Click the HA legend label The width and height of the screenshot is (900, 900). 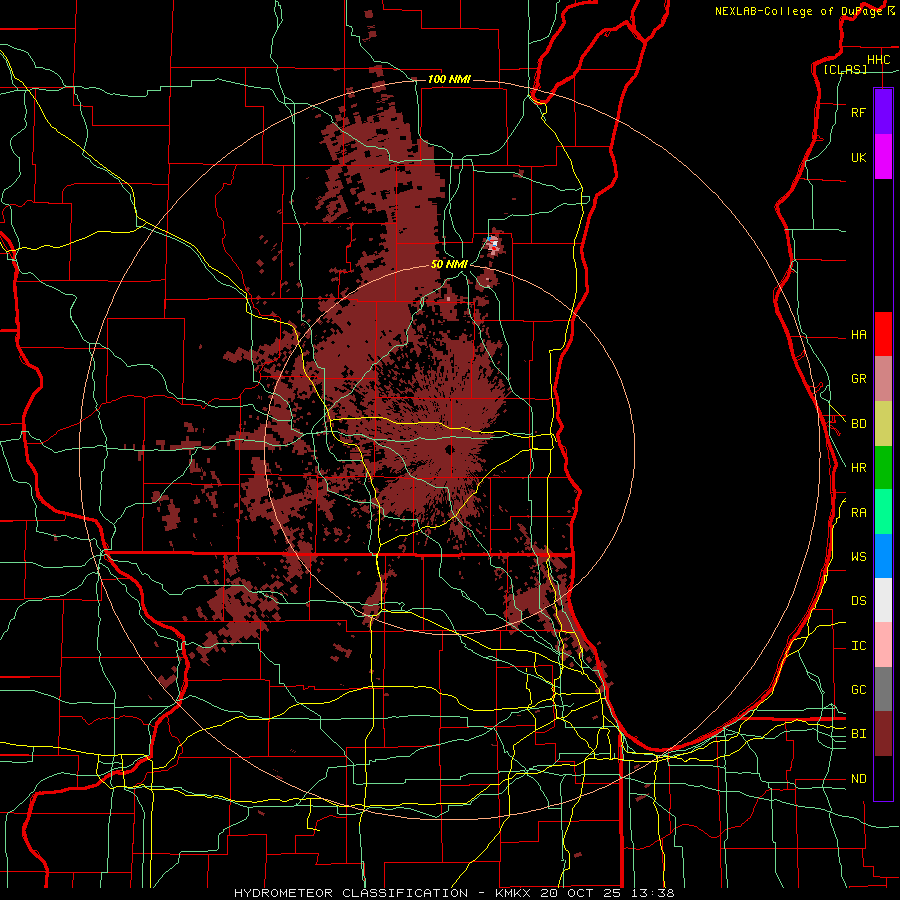click(859, 334)
